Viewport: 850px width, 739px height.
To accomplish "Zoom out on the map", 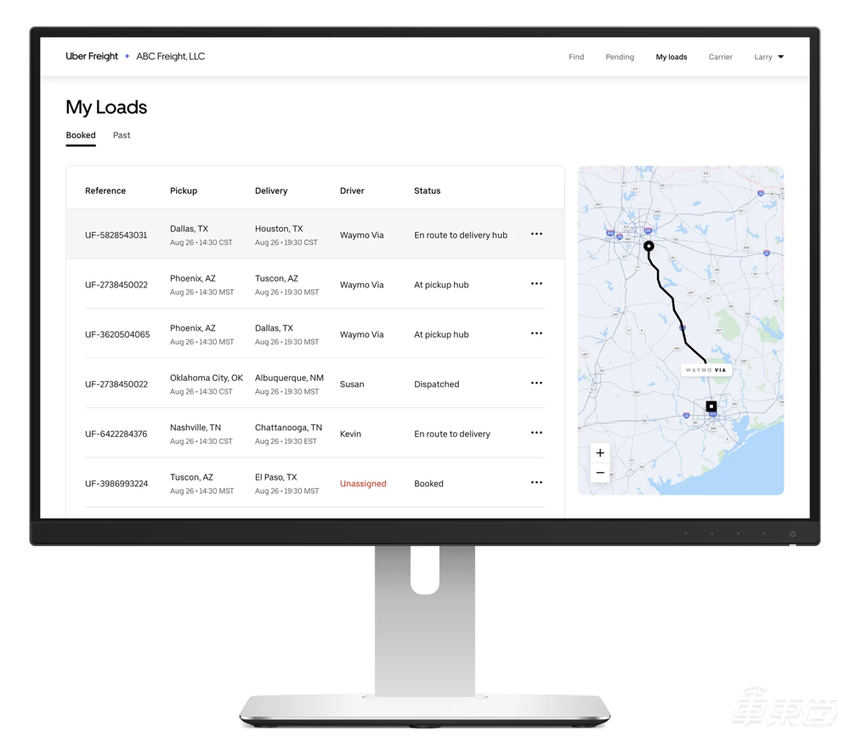I will 600,473.
